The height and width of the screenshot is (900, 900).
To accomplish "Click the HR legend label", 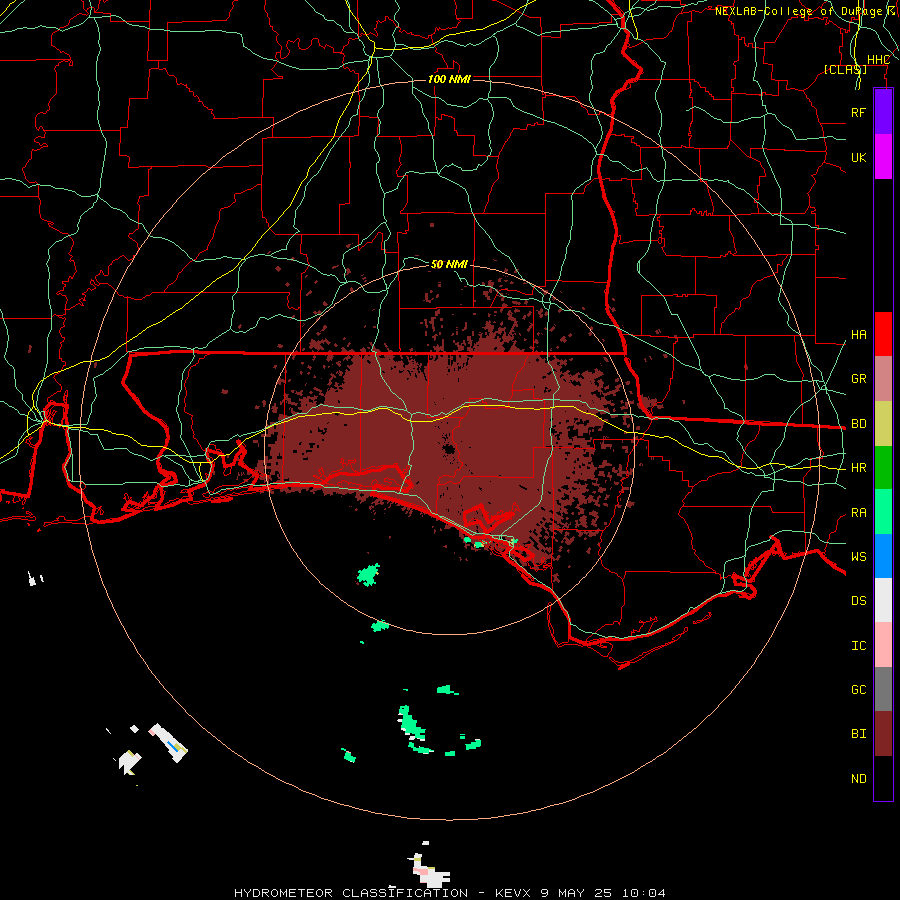I will point(858,468).
